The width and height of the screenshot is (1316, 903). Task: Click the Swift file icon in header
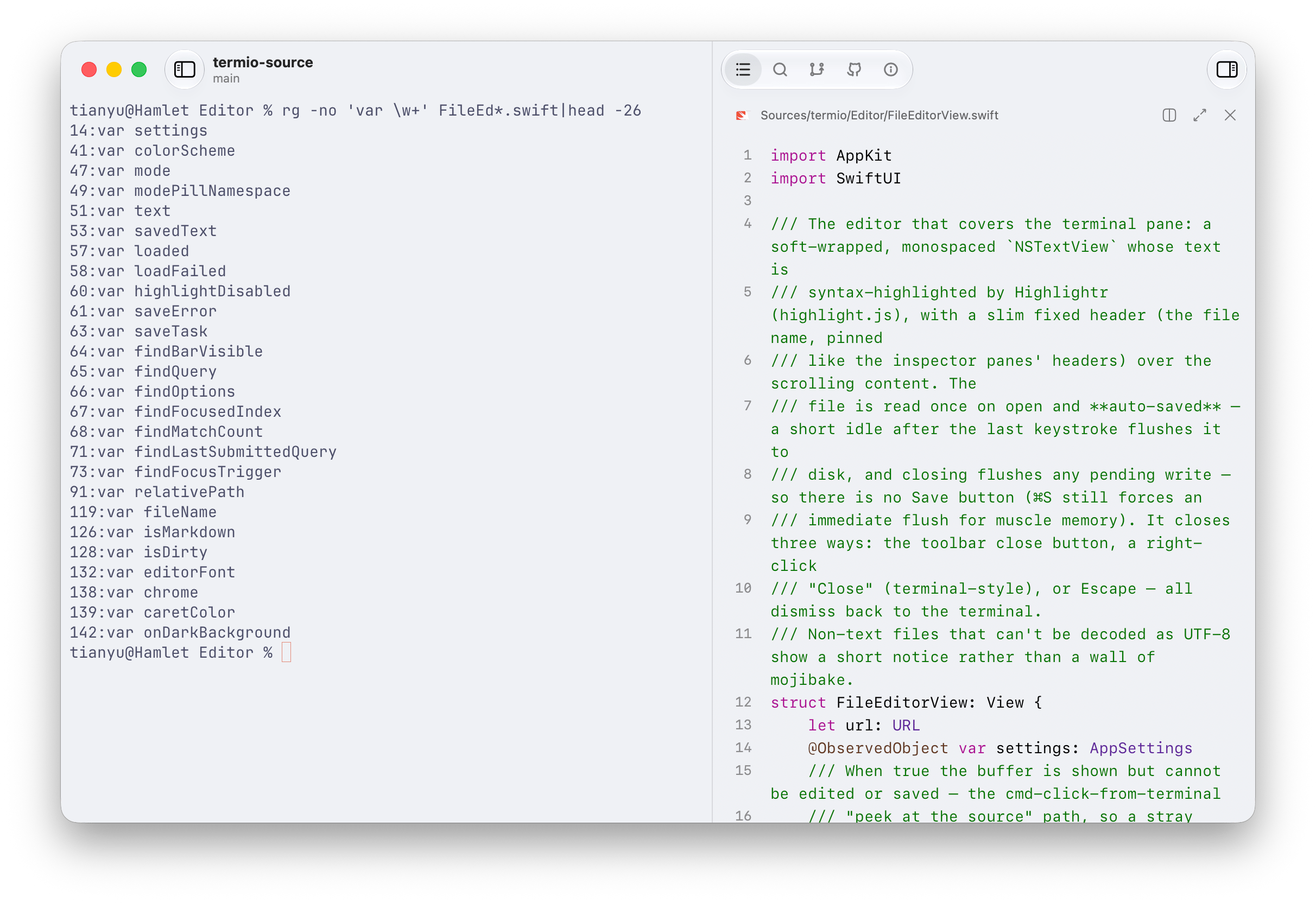click(741, 116)
